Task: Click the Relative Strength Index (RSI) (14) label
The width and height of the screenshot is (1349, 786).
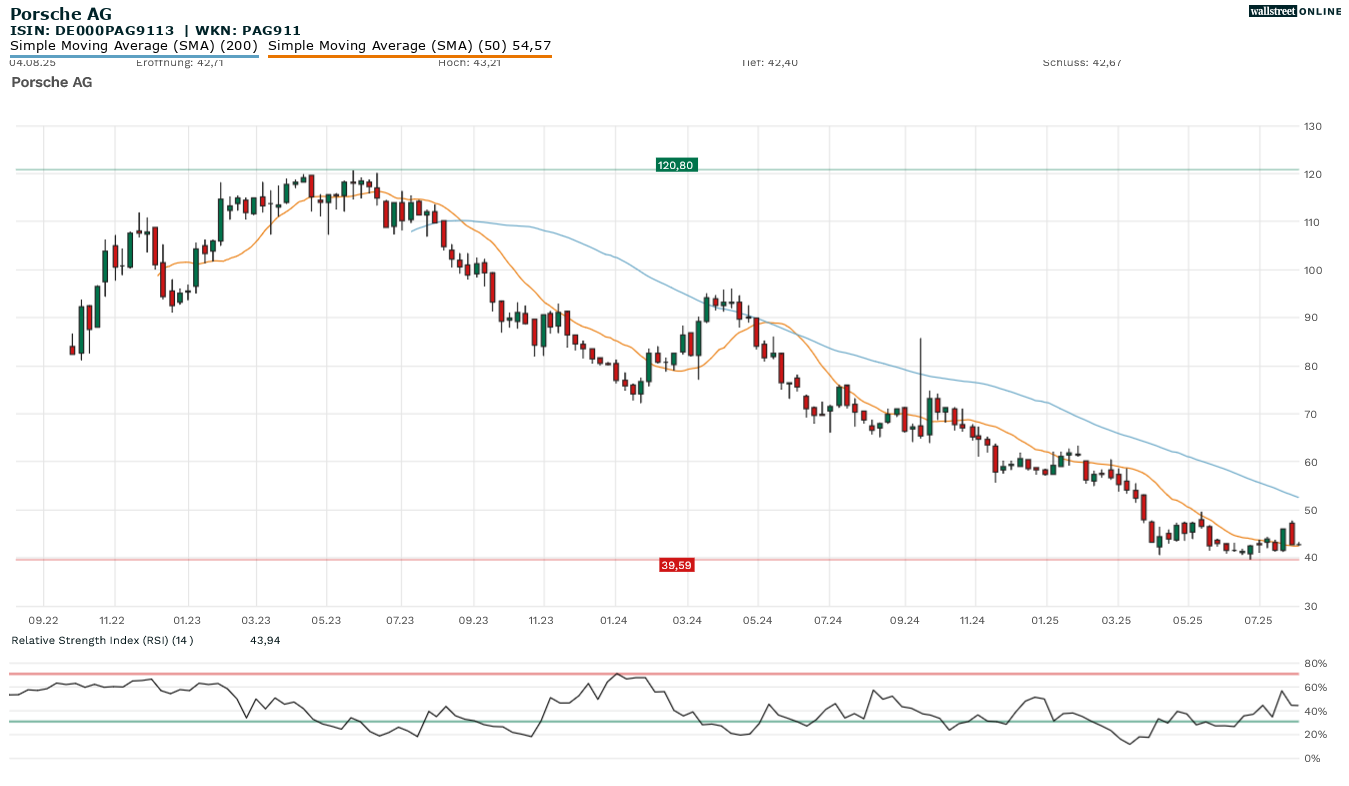Action: pos(102,640)
